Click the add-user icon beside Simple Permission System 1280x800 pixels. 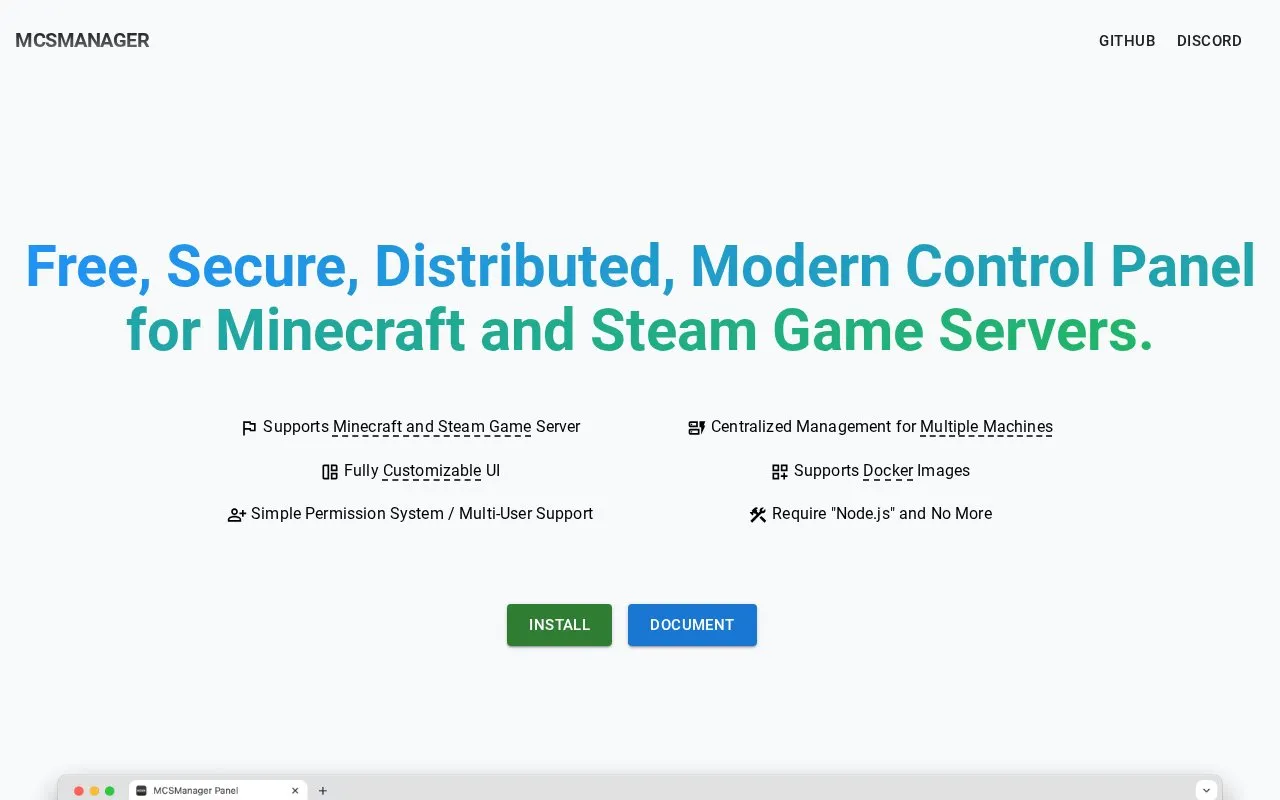pos(237,515)
